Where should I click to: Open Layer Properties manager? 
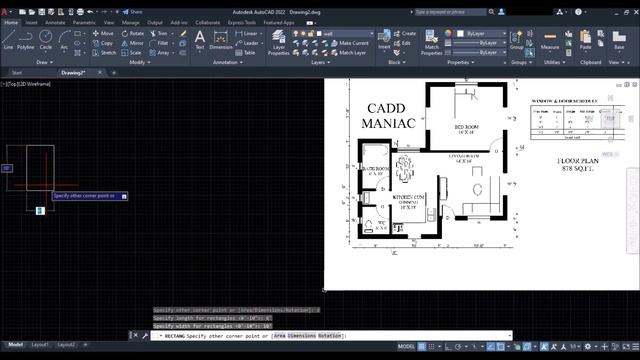click(x=278, y=42)
